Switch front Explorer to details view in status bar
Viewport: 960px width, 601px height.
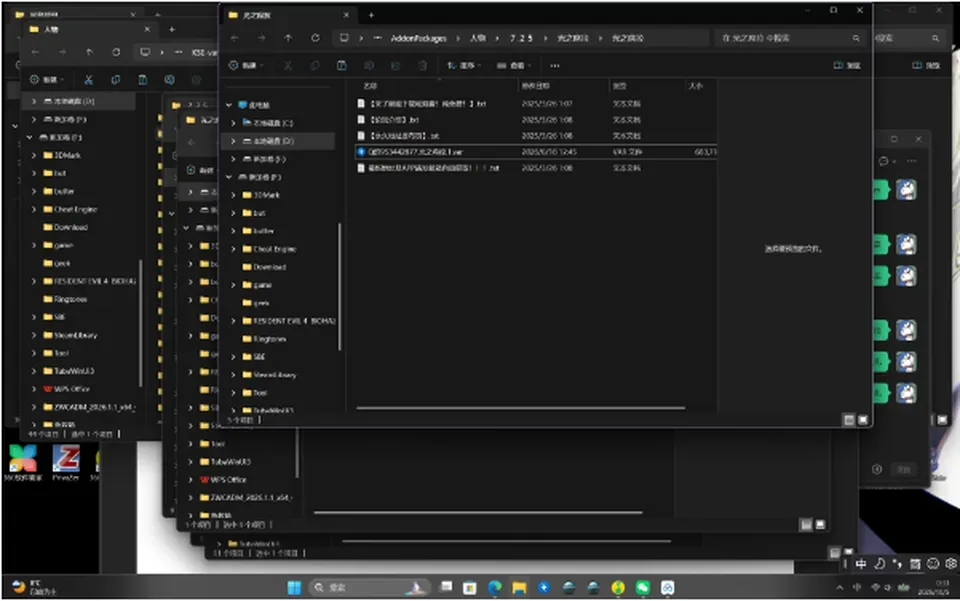849,420
